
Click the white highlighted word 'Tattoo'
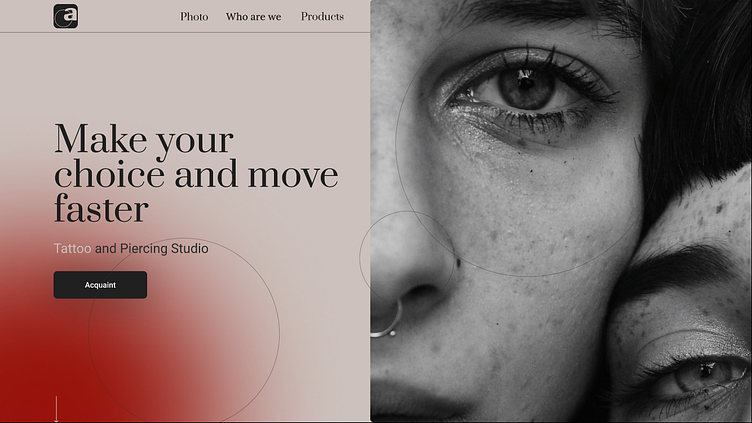72,248
